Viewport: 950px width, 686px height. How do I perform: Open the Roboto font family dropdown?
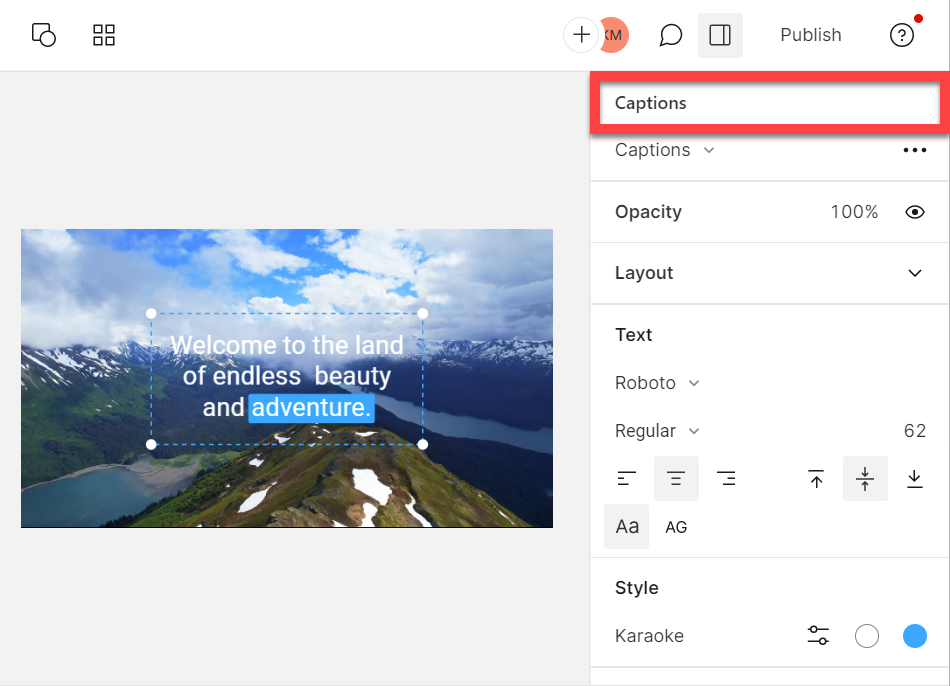[657, 383]
